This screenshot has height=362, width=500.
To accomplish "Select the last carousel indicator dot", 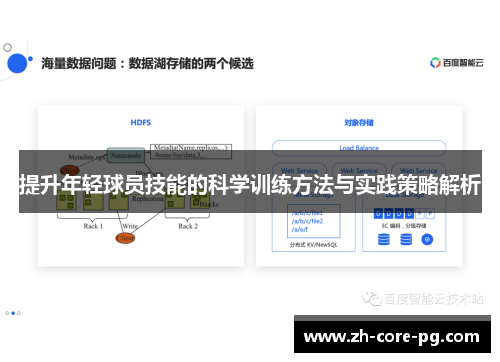I will (x=19, y=313).
